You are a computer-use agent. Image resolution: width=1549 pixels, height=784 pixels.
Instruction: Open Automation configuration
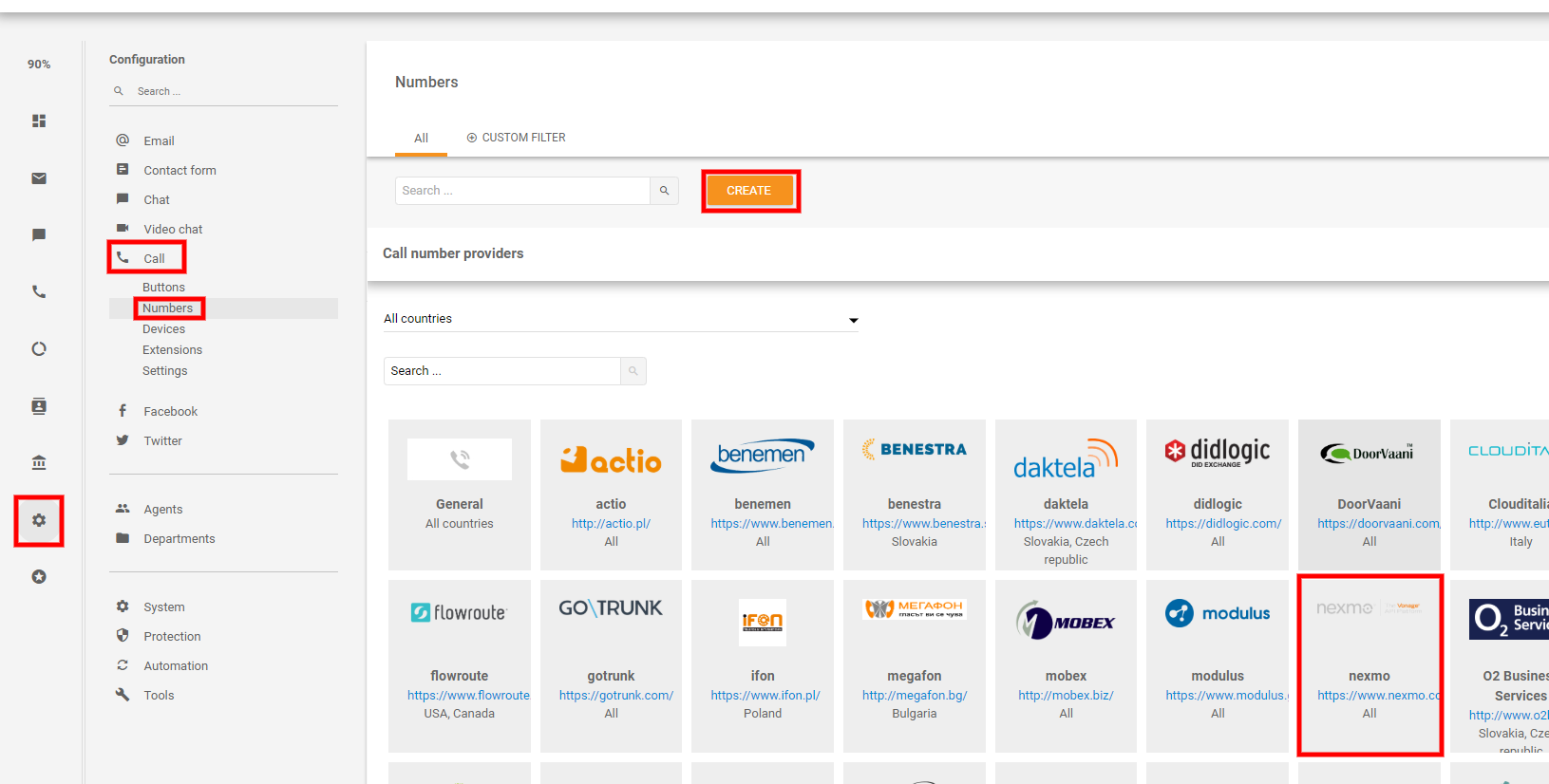176,665
